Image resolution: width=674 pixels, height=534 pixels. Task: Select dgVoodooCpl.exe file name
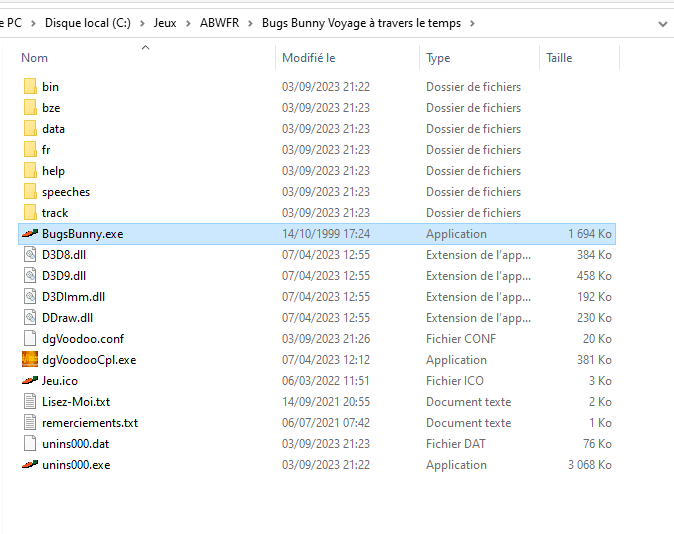[89, 360]
